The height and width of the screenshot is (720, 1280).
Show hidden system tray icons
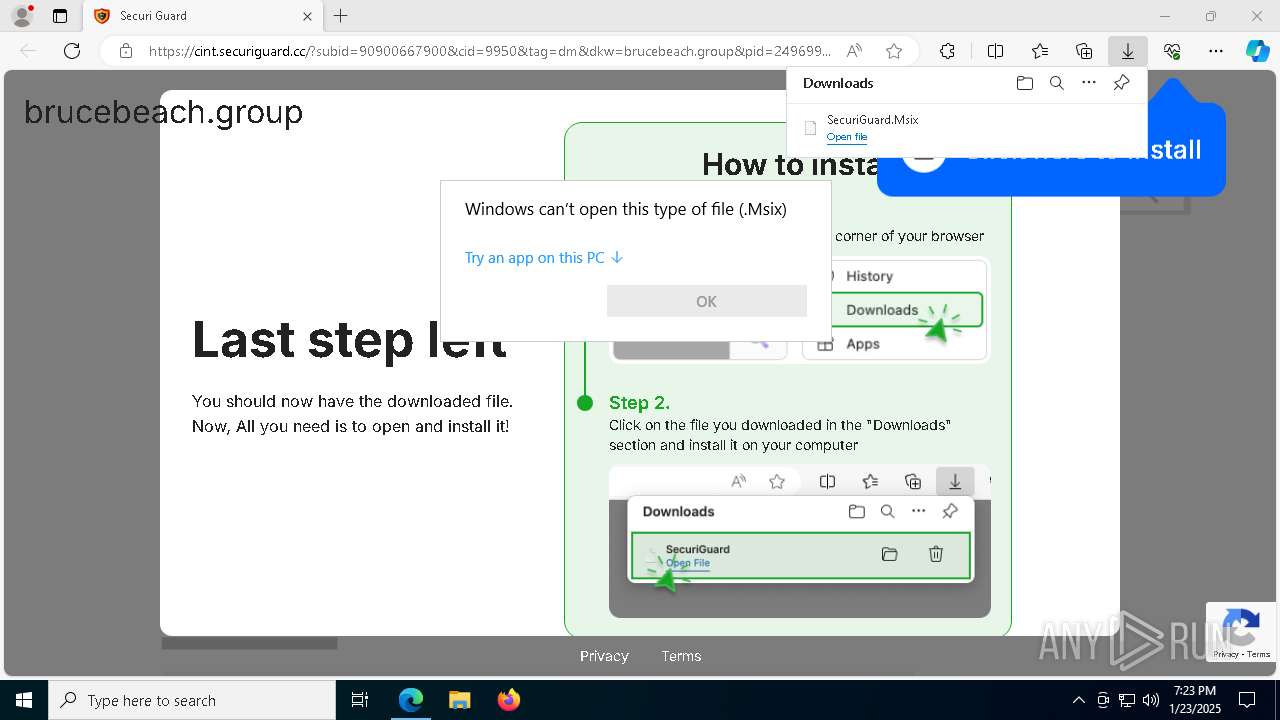pyautogui.click(x=1078, y=700)
